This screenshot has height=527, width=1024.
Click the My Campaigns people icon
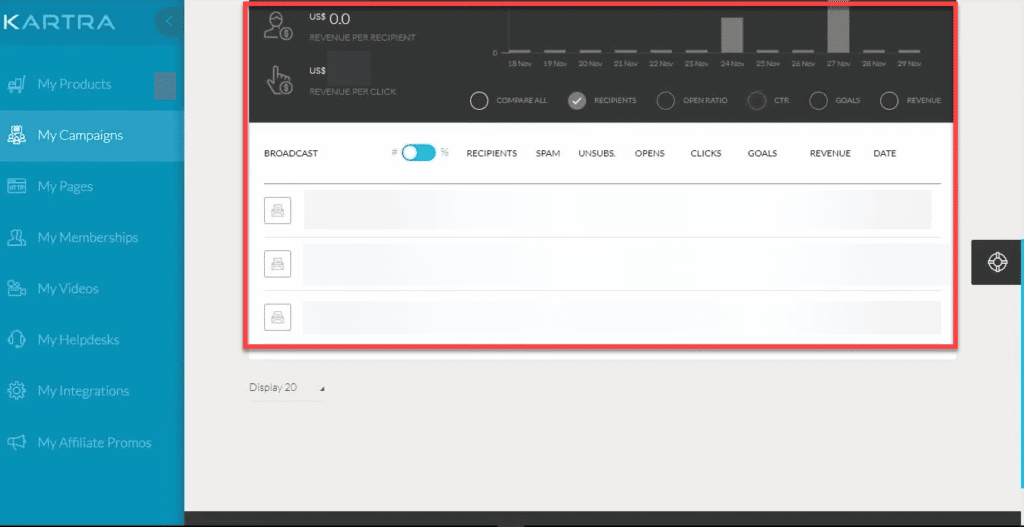click(16, 135)
